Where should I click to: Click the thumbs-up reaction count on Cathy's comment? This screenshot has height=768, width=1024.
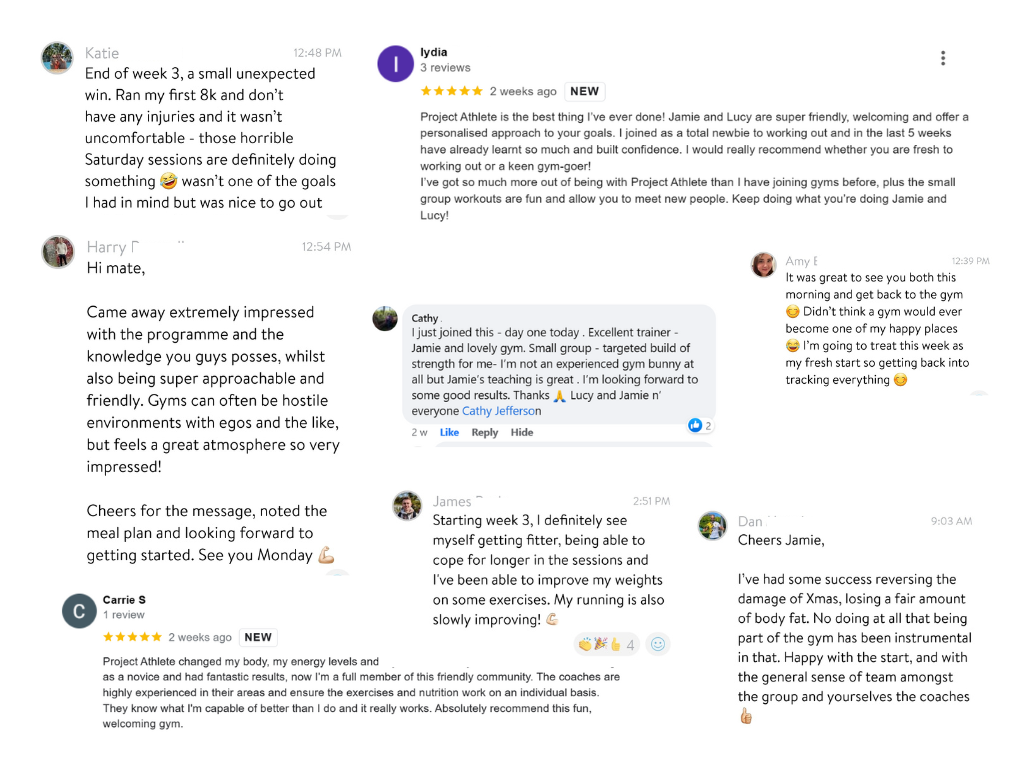click(700, 425)
